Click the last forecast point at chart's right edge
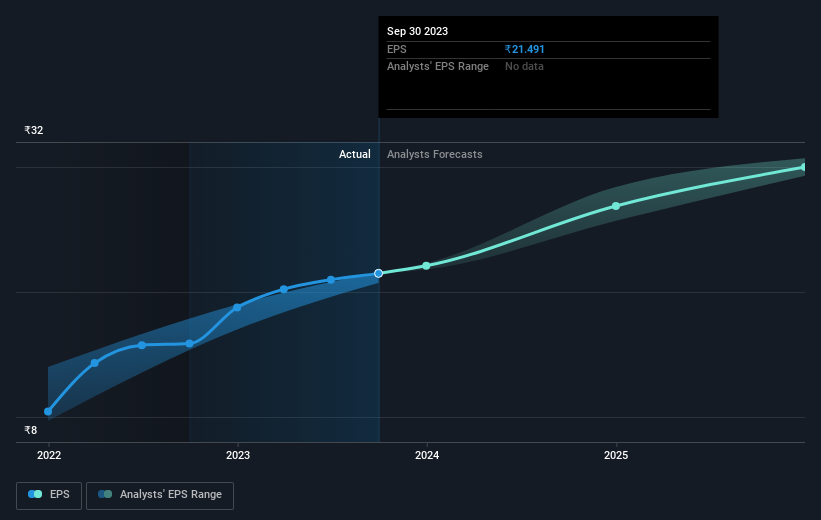This screenshot has width=821, height=520. point(804,168)
